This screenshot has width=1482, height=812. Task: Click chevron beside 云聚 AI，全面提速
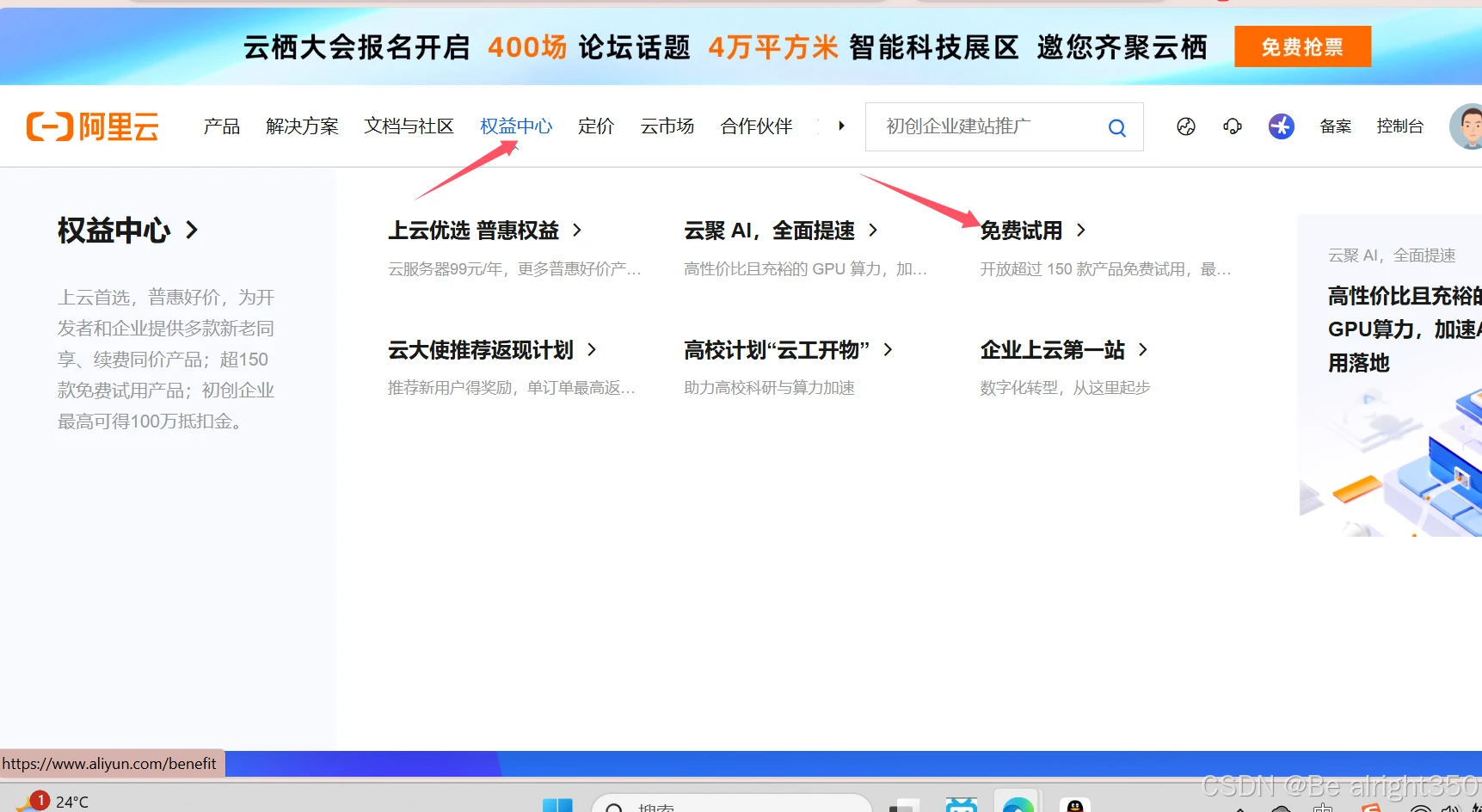pos(873,230)
